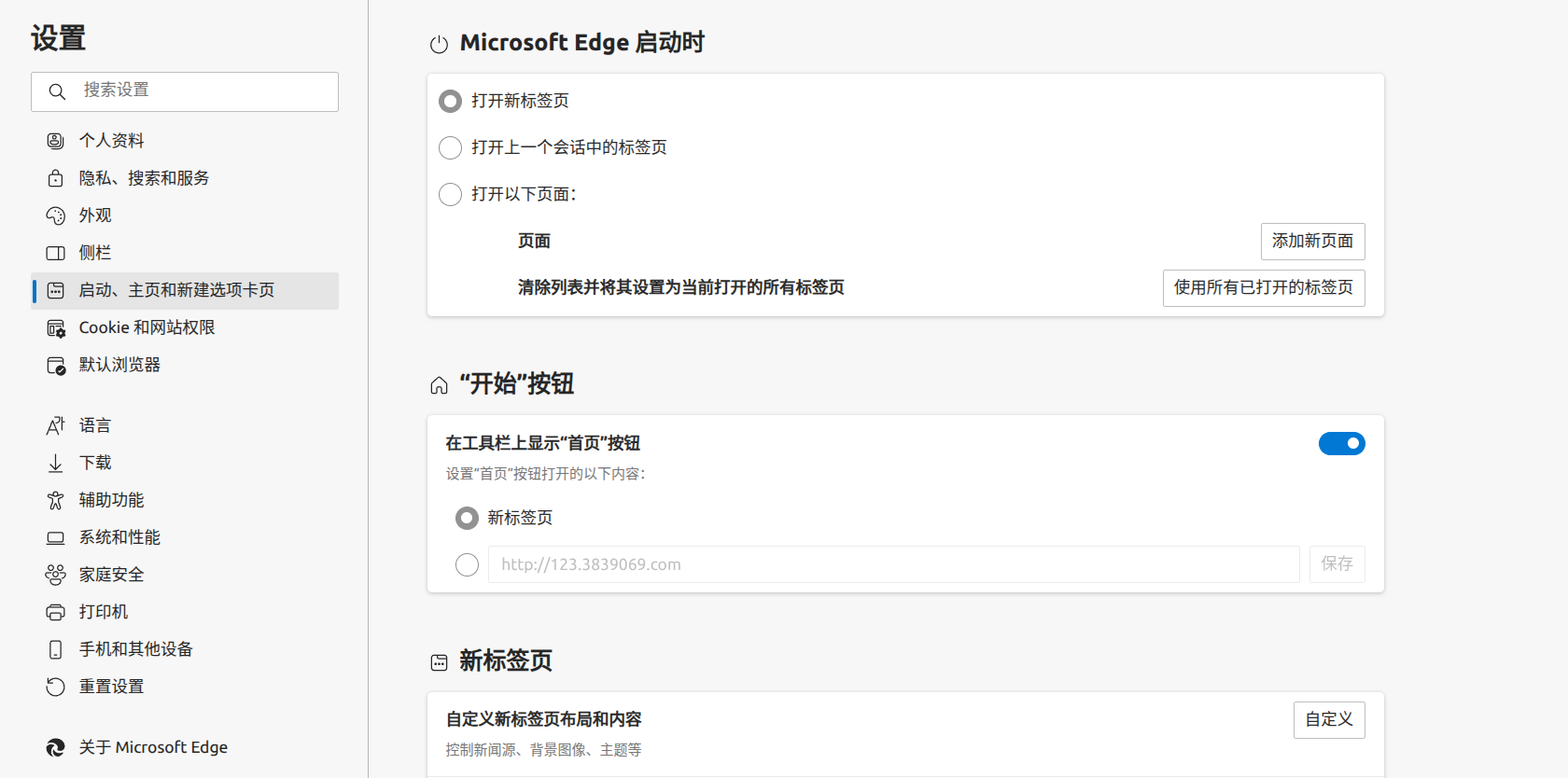Open 侧栏 settings section
The image size is (1568, 778).
[185, 253]
